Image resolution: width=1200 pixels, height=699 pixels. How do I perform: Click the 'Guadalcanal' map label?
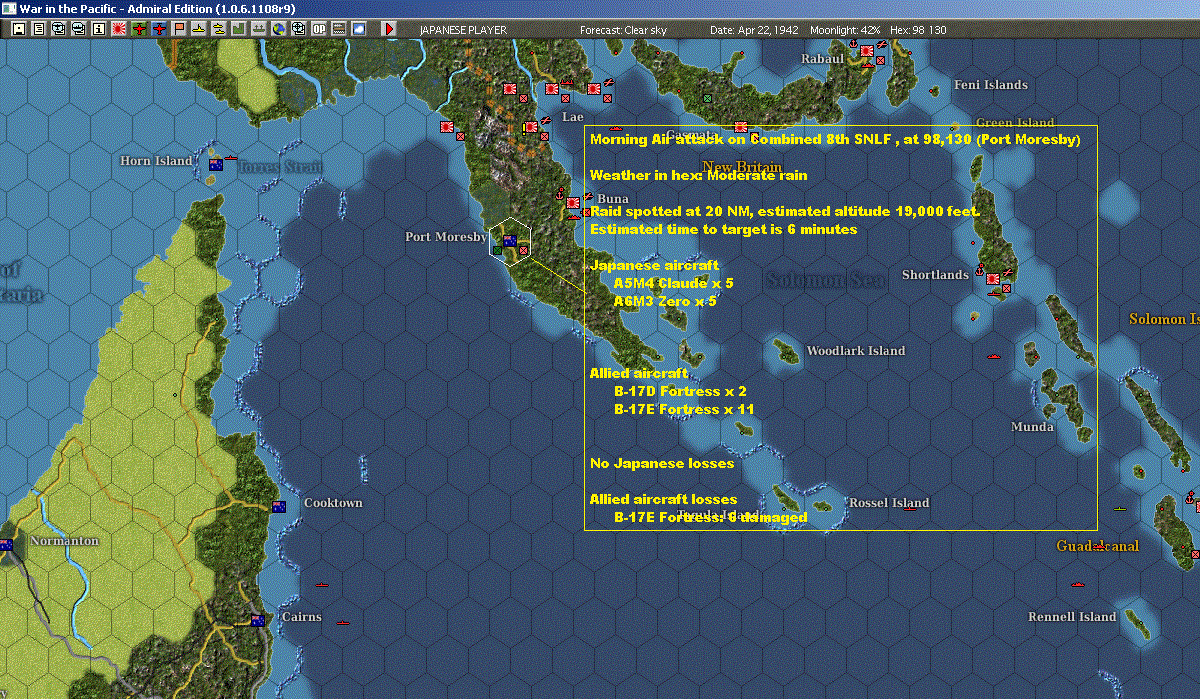(x=1098, y=546)
